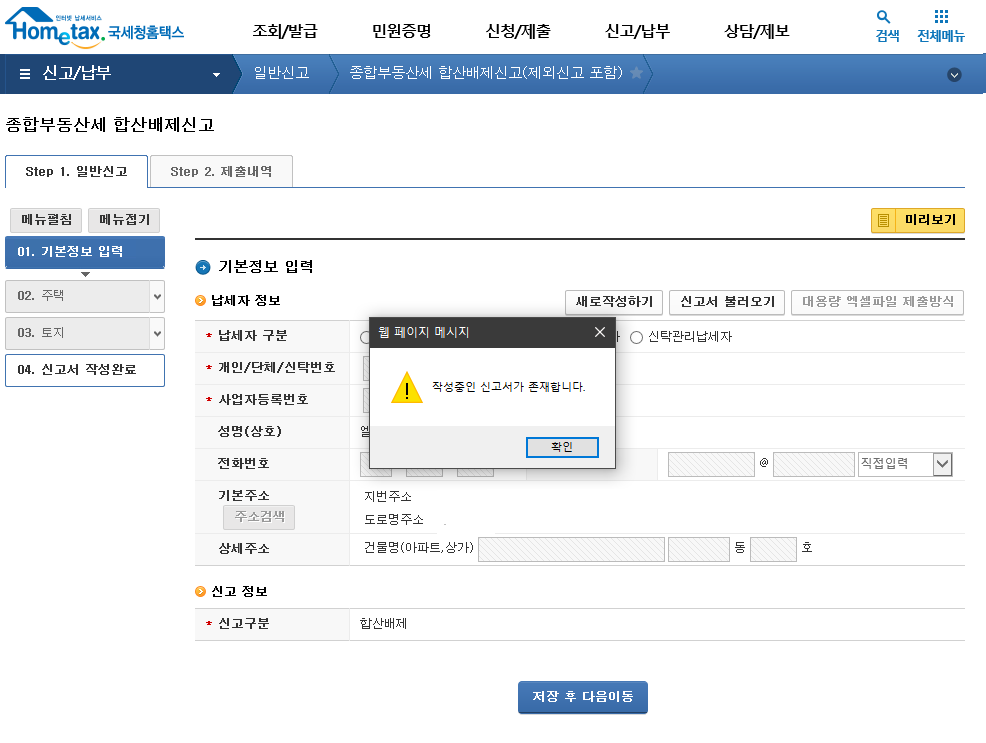
Task: Select 03. 토지 in side menu
Action: [77, 333]
